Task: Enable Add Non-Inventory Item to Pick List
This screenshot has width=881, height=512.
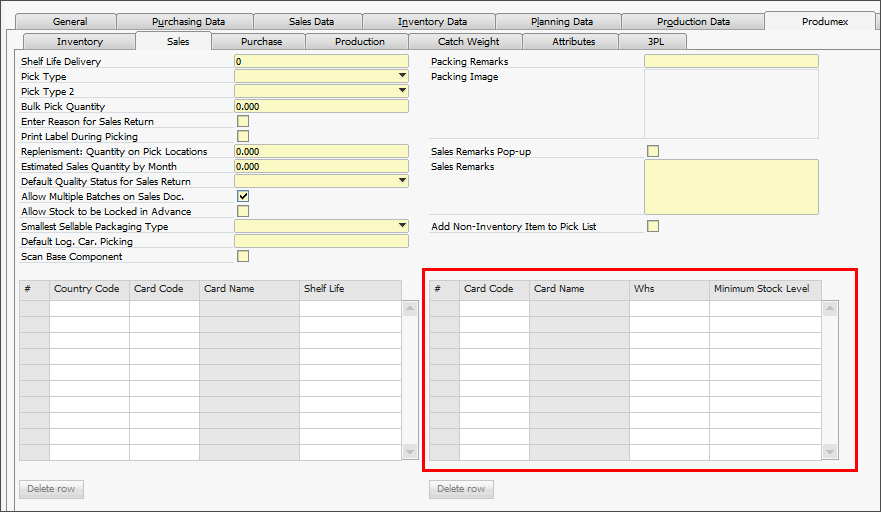Action: 653,226
